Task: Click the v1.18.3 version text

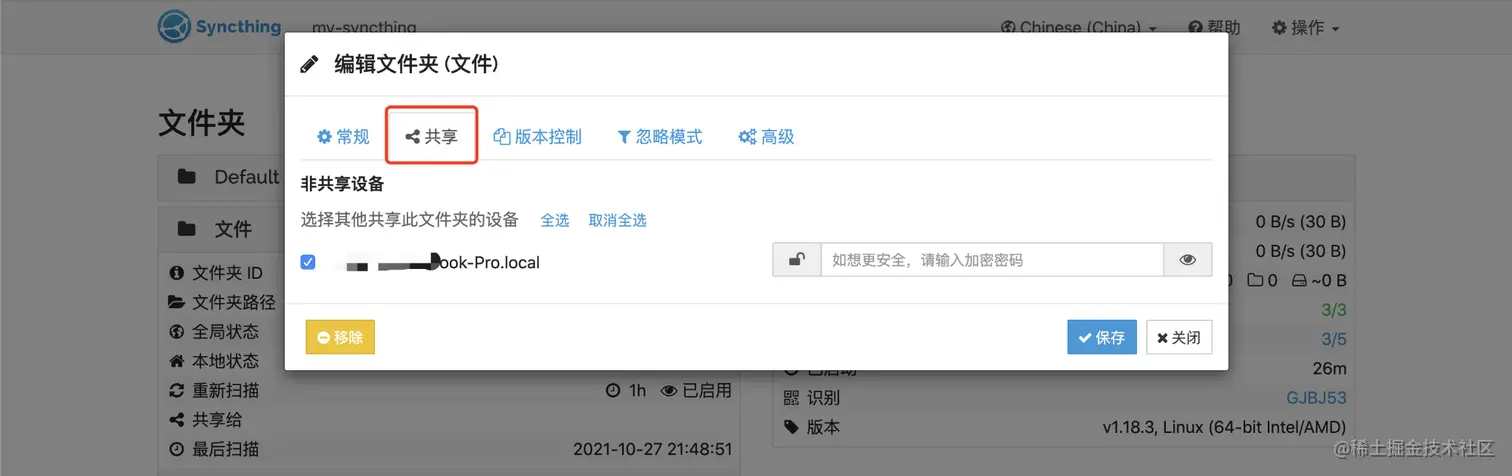Action: pyautogui.click(x=1224, y=427)
